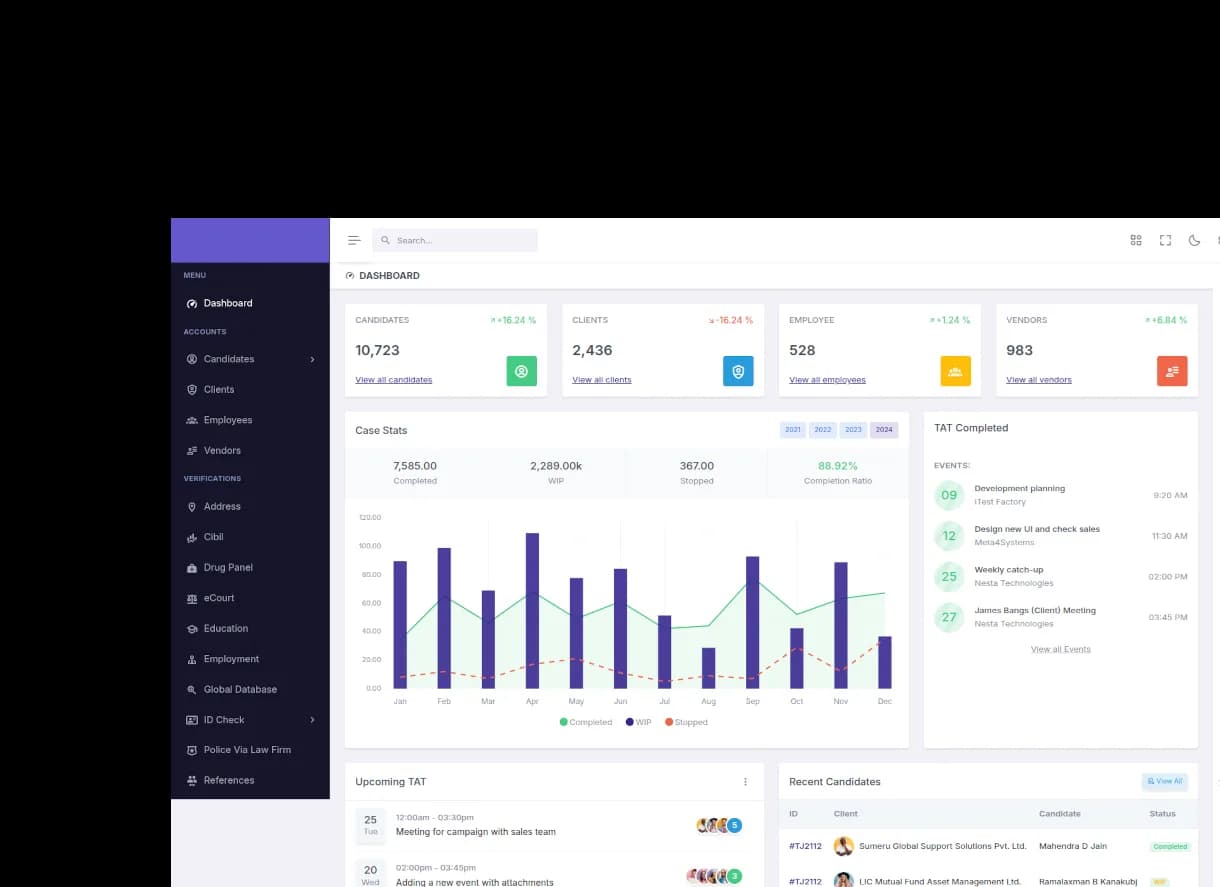The image size is (1220, 887).
Task: Select the 2022 Case Stats filter
Action: tap(823, 430)
